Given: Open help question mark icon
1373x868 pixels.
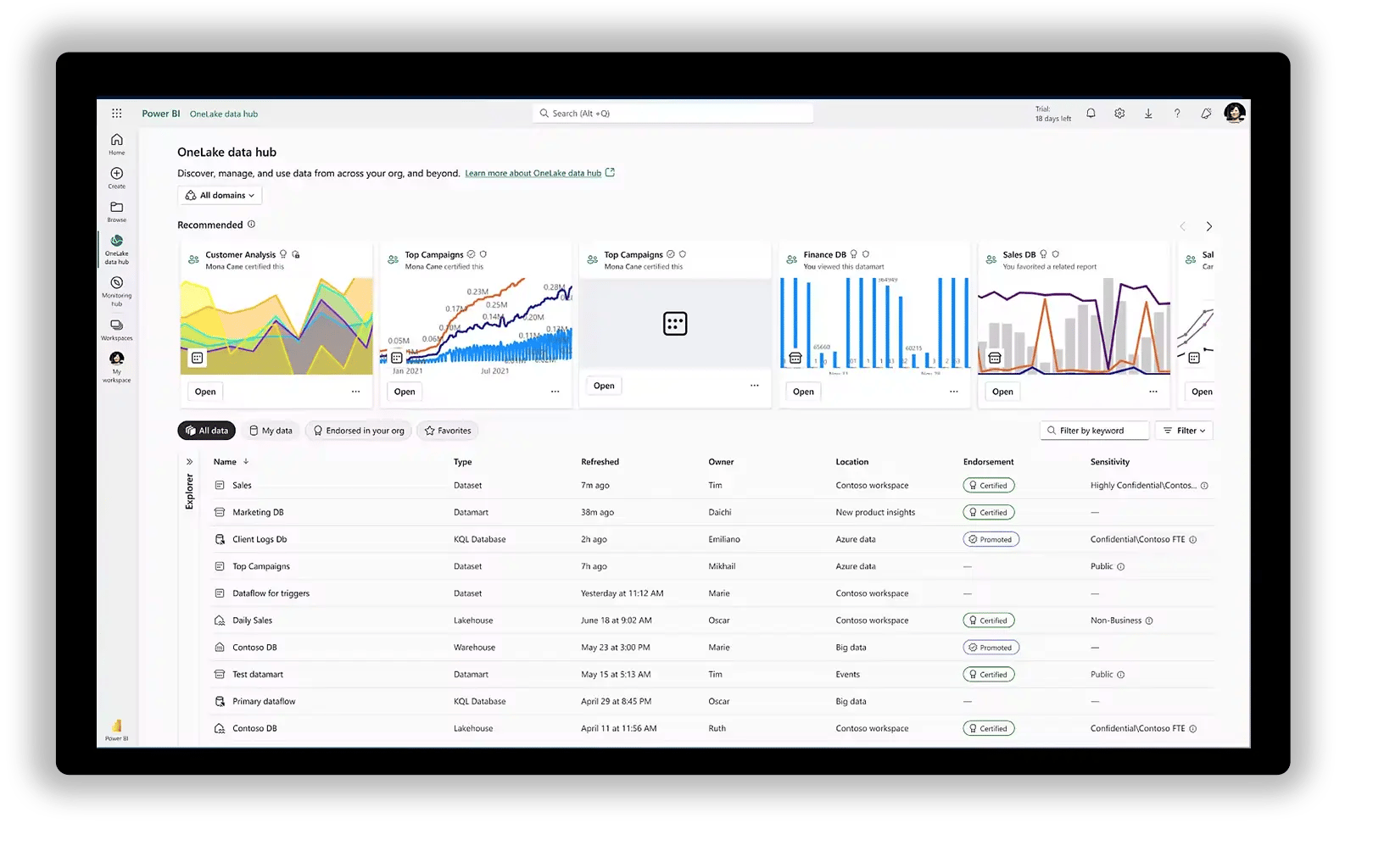Looking at the screenshot, I should tap(1177, 113).
